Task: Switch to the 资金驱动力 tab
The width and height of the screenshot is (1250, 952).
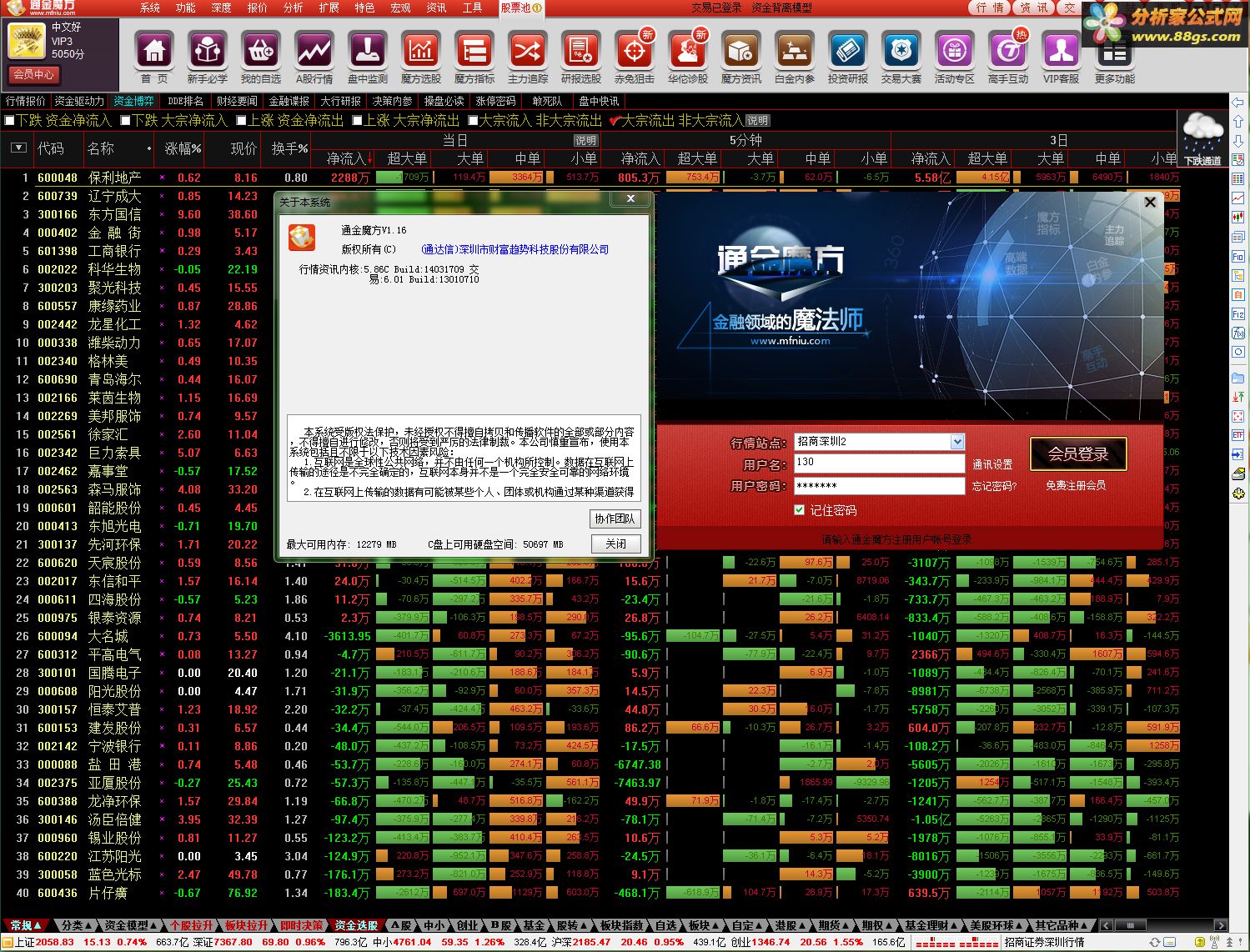Action: [79, 101]
